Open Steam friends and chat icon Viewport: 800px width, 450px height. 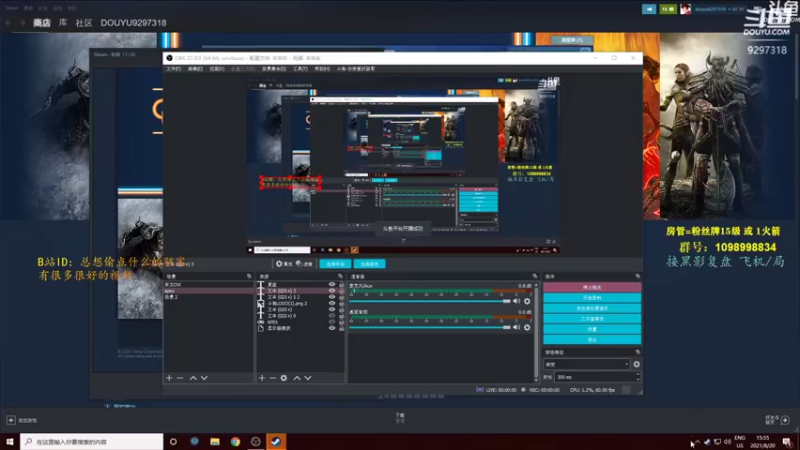pos(785,420)
